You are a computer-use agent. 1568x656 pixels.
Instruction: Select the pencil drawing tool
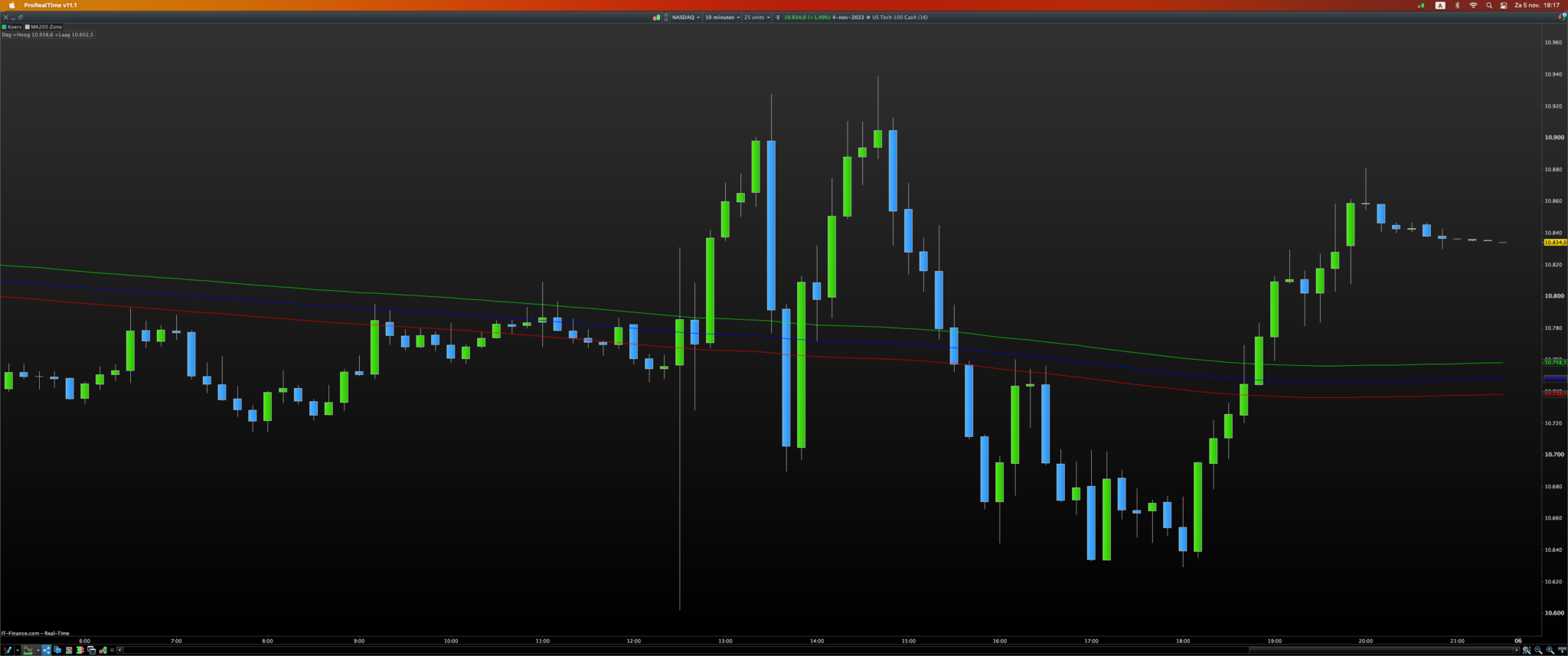[x=8, y=650]
